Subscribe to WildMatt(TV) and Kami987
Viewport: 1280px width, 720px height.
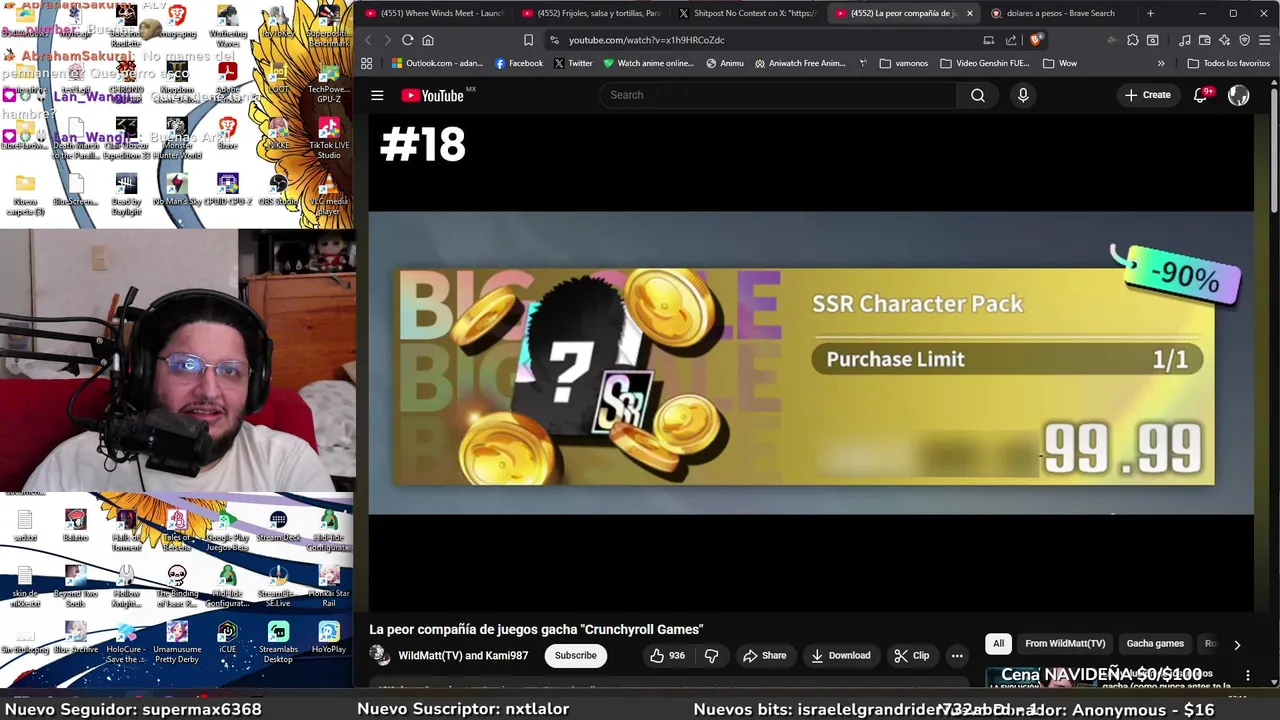coord(575,656)
